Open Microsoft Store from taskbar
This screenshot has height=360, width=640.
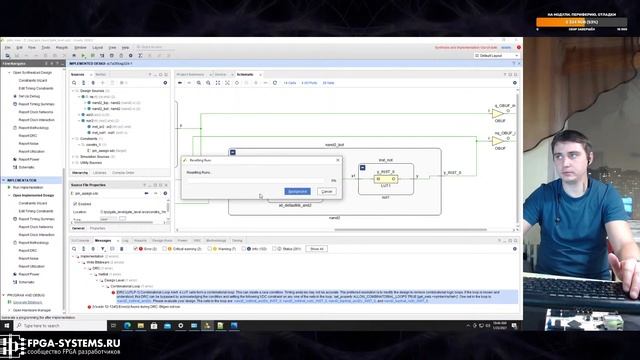[x=154, y=326]
